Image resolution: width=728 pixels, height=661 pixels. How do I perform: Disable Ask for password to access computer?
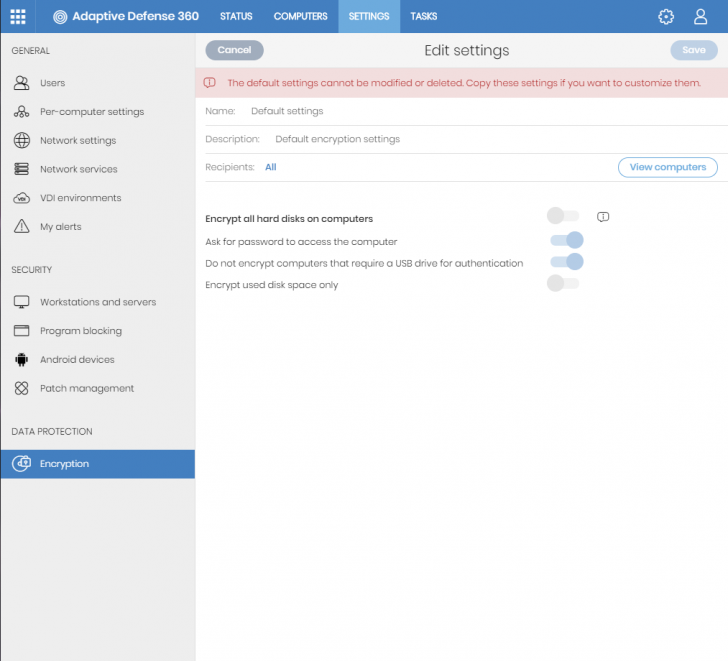pos(566,240)
